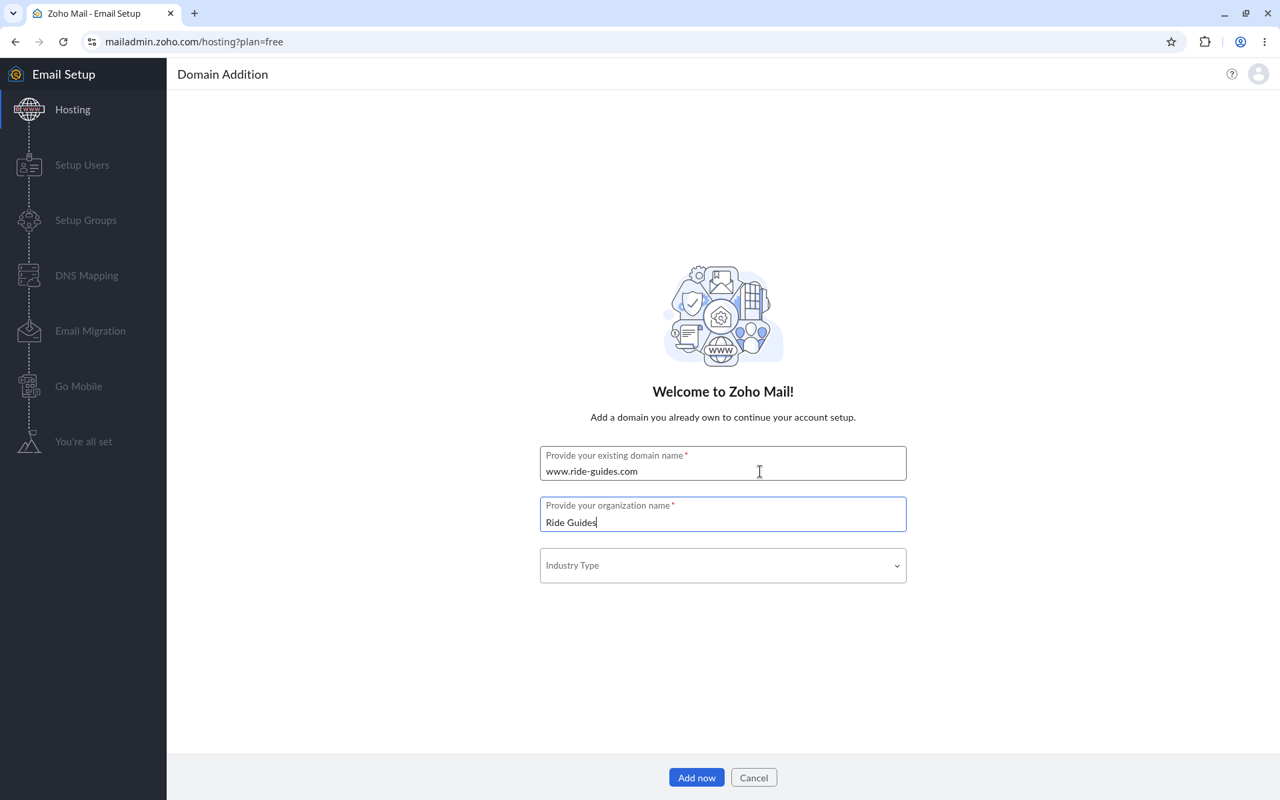Bookmark this page with the star icon
Screen dimensions: 1280x800
pos(1171,42)
